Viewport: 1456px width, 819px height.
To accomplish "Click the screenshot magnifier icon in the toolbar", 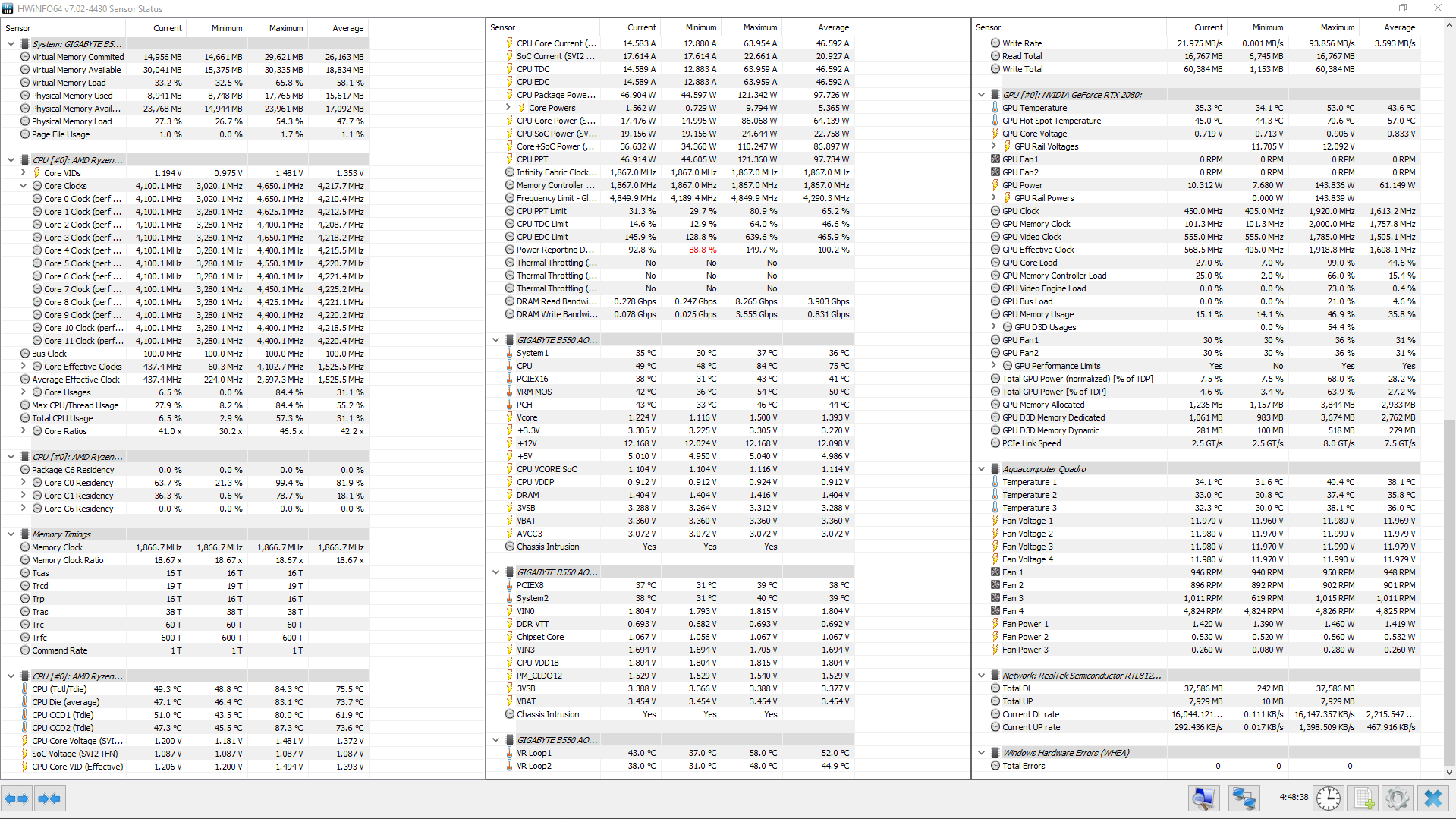I will (1204, 799).
